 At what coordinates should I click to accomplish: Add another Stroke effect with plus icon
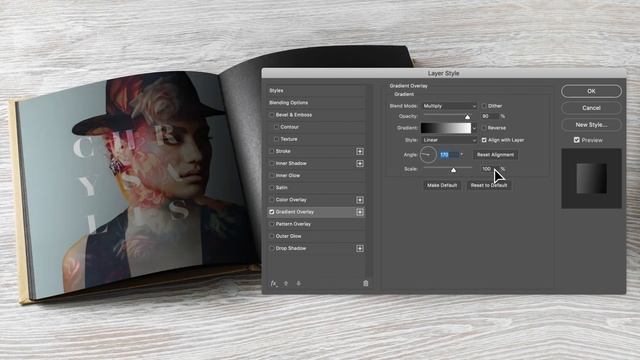pos(360,151)
